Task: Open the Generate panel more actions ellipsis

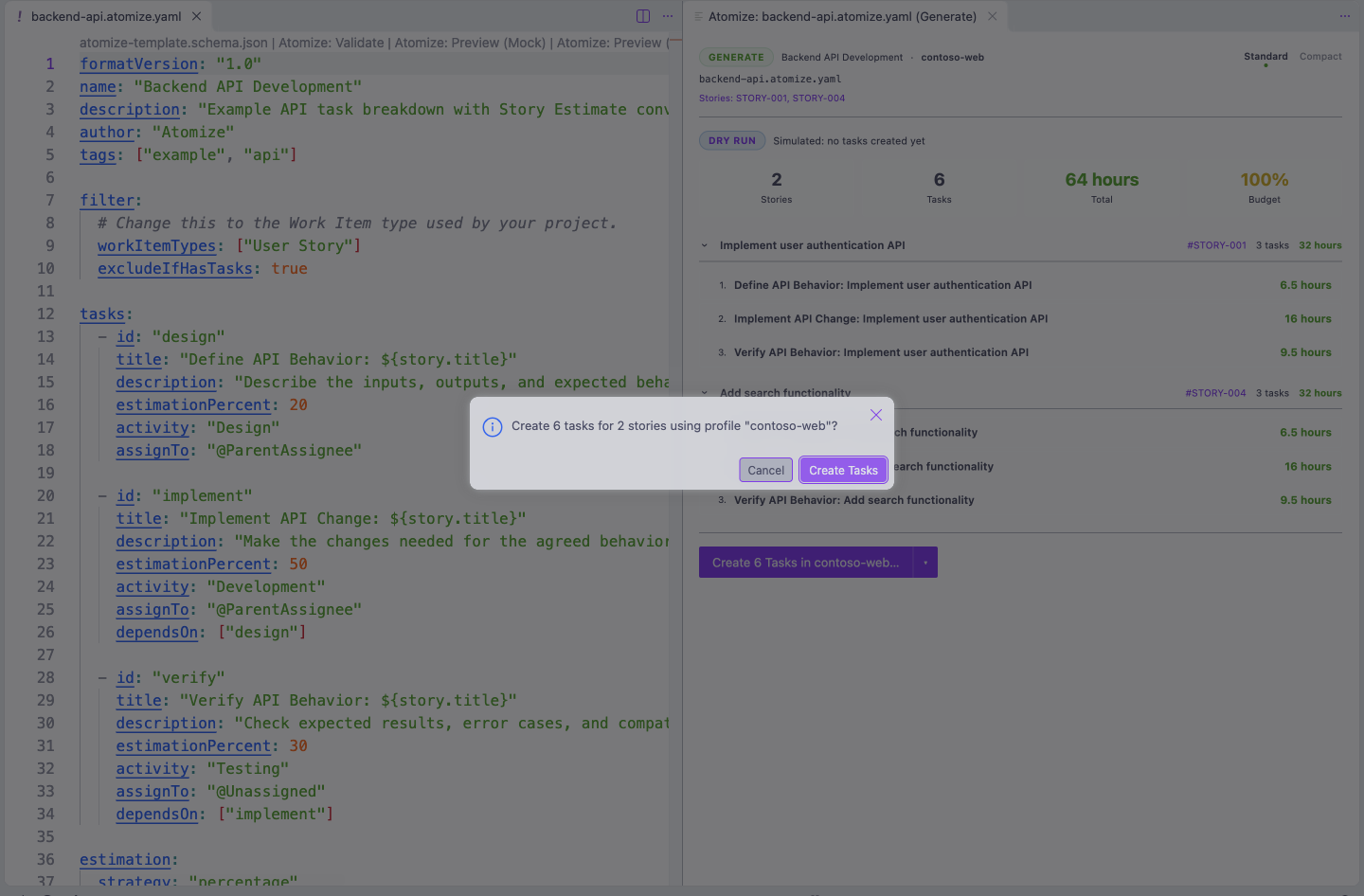Action: pyautogui.click(x=1345, y=16)
